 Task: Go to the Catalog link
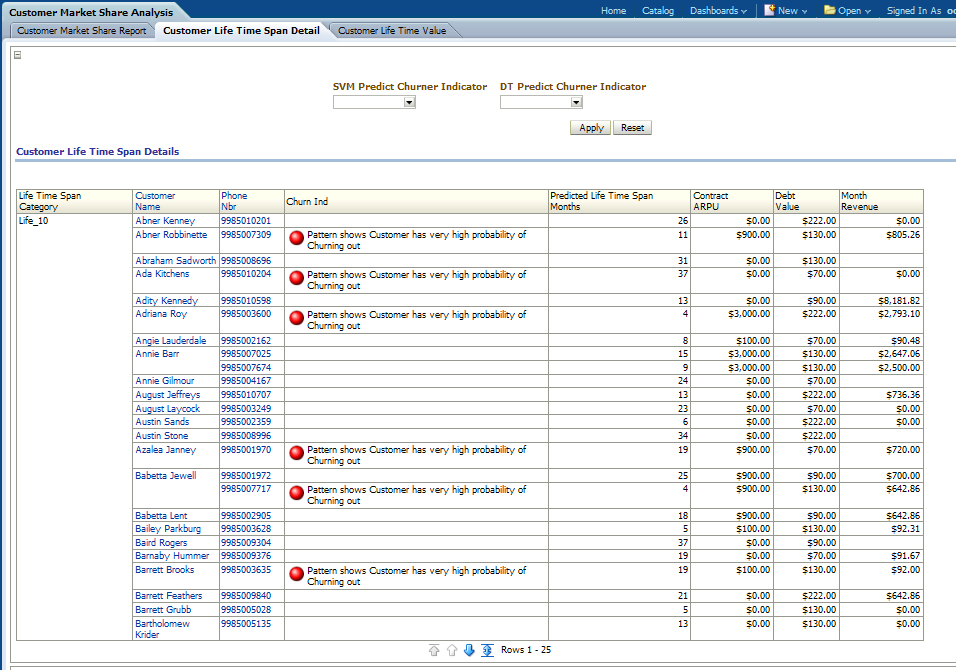(x=657, y=11)
